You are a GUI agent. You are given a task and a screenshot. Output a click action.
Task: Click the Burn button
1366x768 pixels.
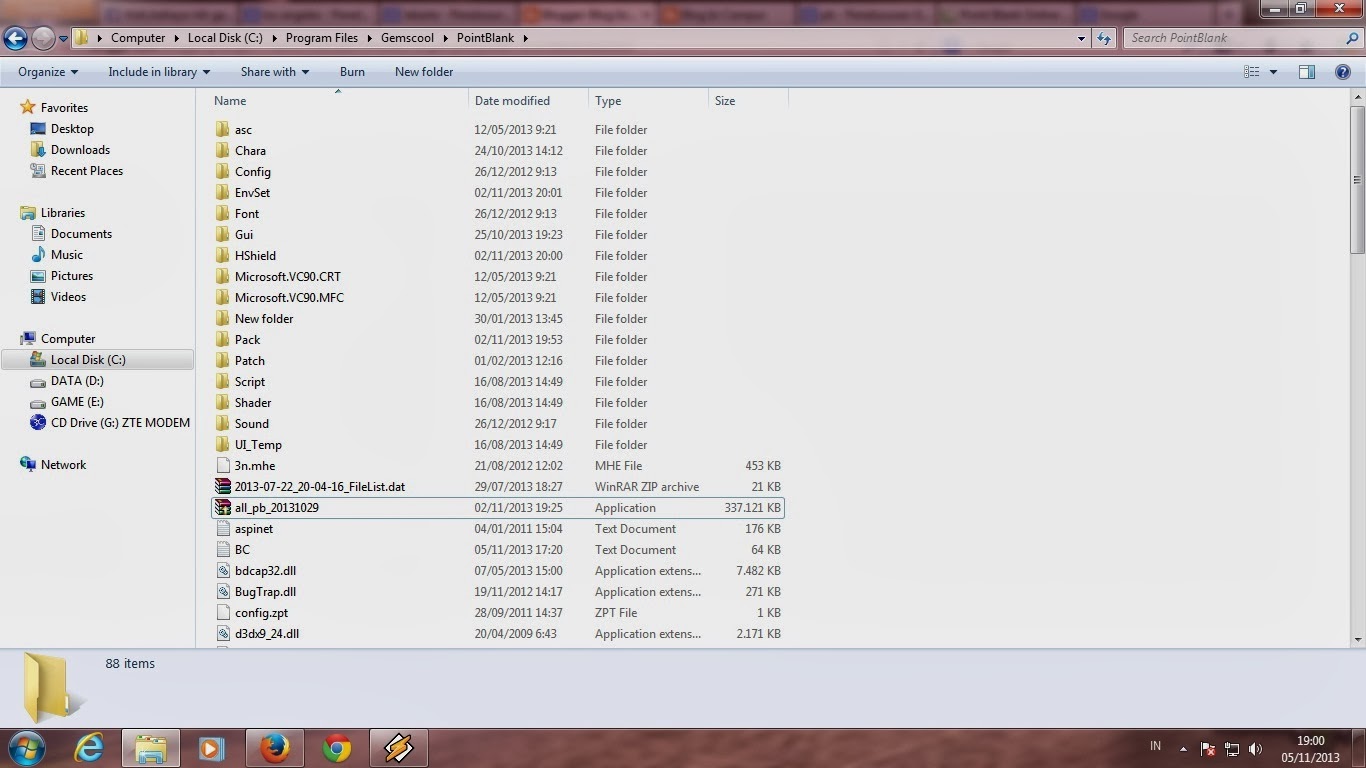tap(352, 72)
